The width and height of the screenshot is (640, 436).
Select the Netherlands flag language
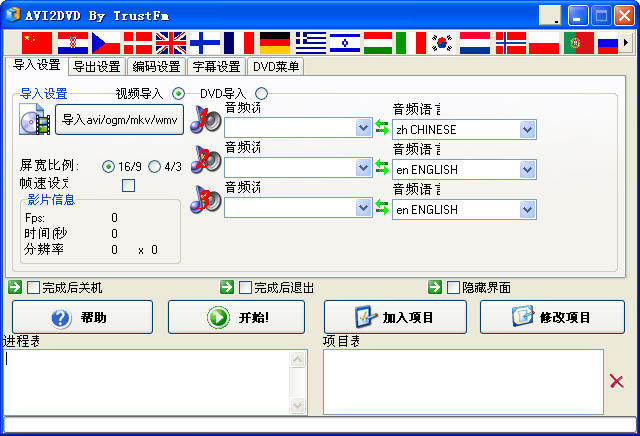(x=475, y=43)
